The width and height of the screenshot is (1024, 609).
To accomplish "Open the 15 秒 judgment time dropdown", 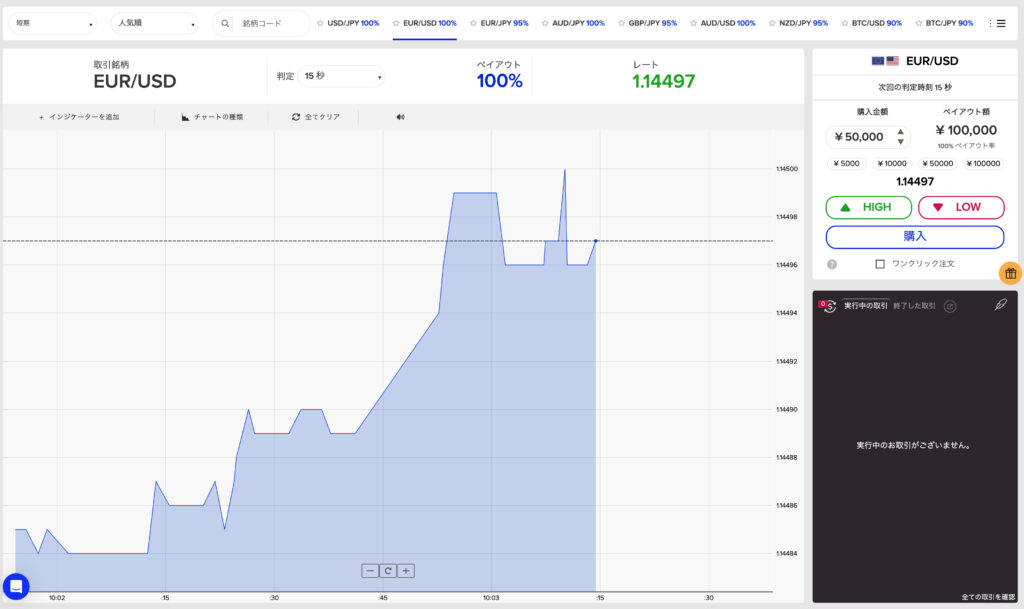I will (x=341, y=76).
